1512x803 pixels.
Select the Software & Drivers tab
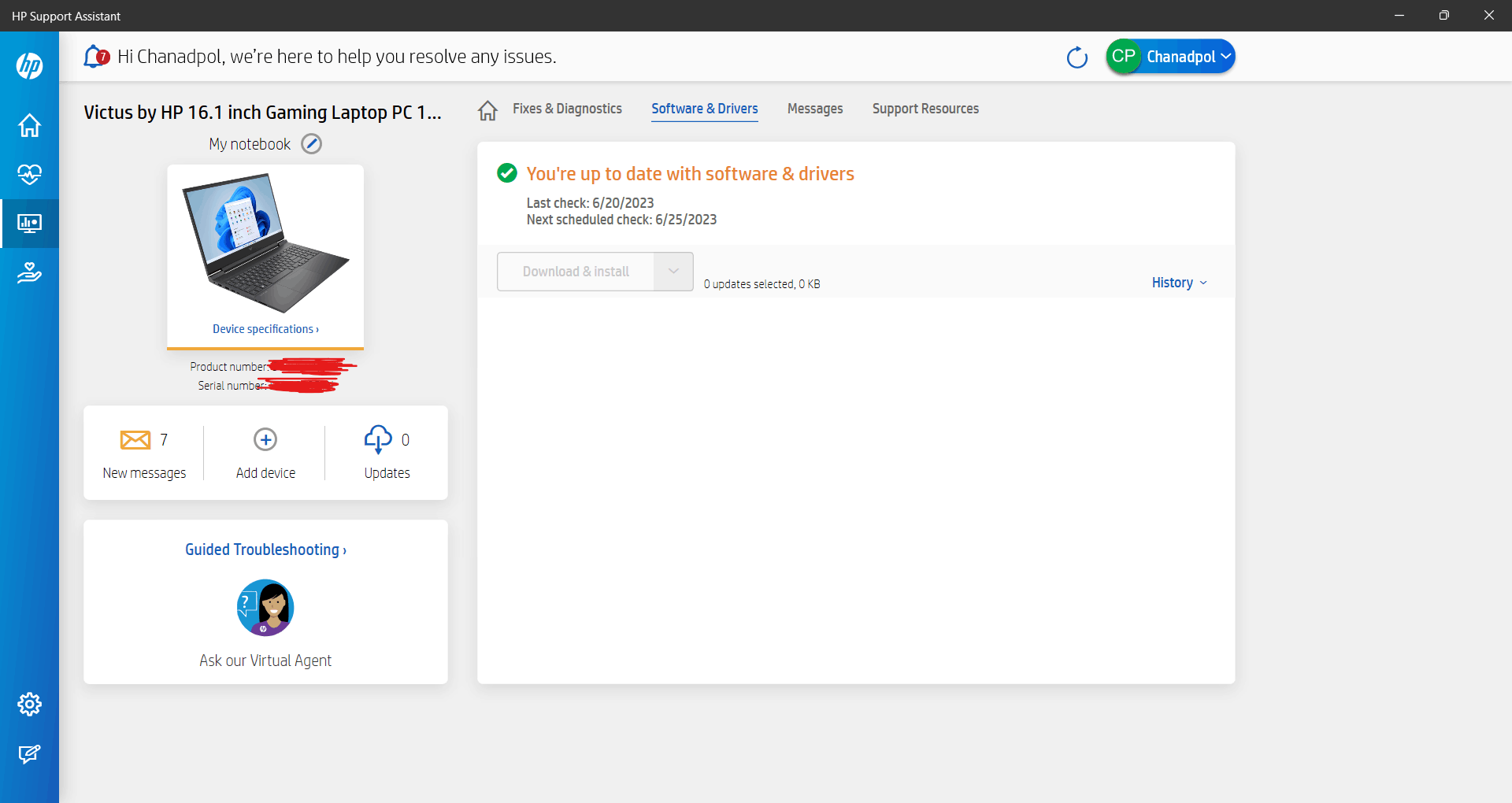[x=705, y=109]
